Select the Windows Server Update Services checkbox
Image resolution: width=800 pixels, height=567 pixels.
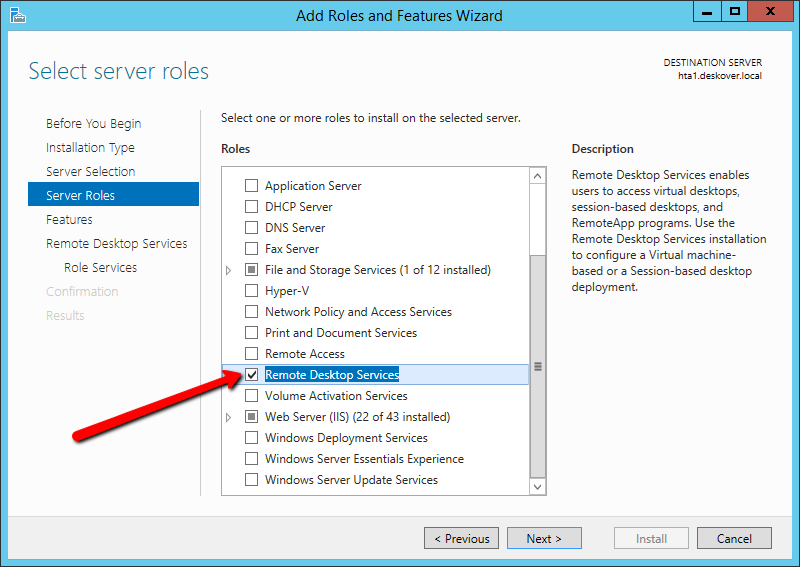252,480
